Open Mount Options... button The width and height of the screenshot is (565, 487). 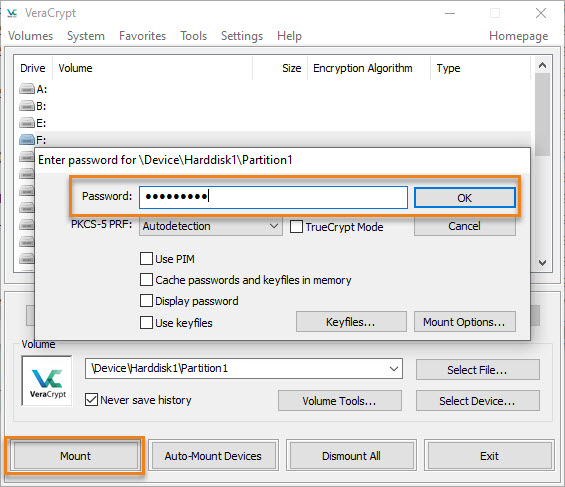464,322
